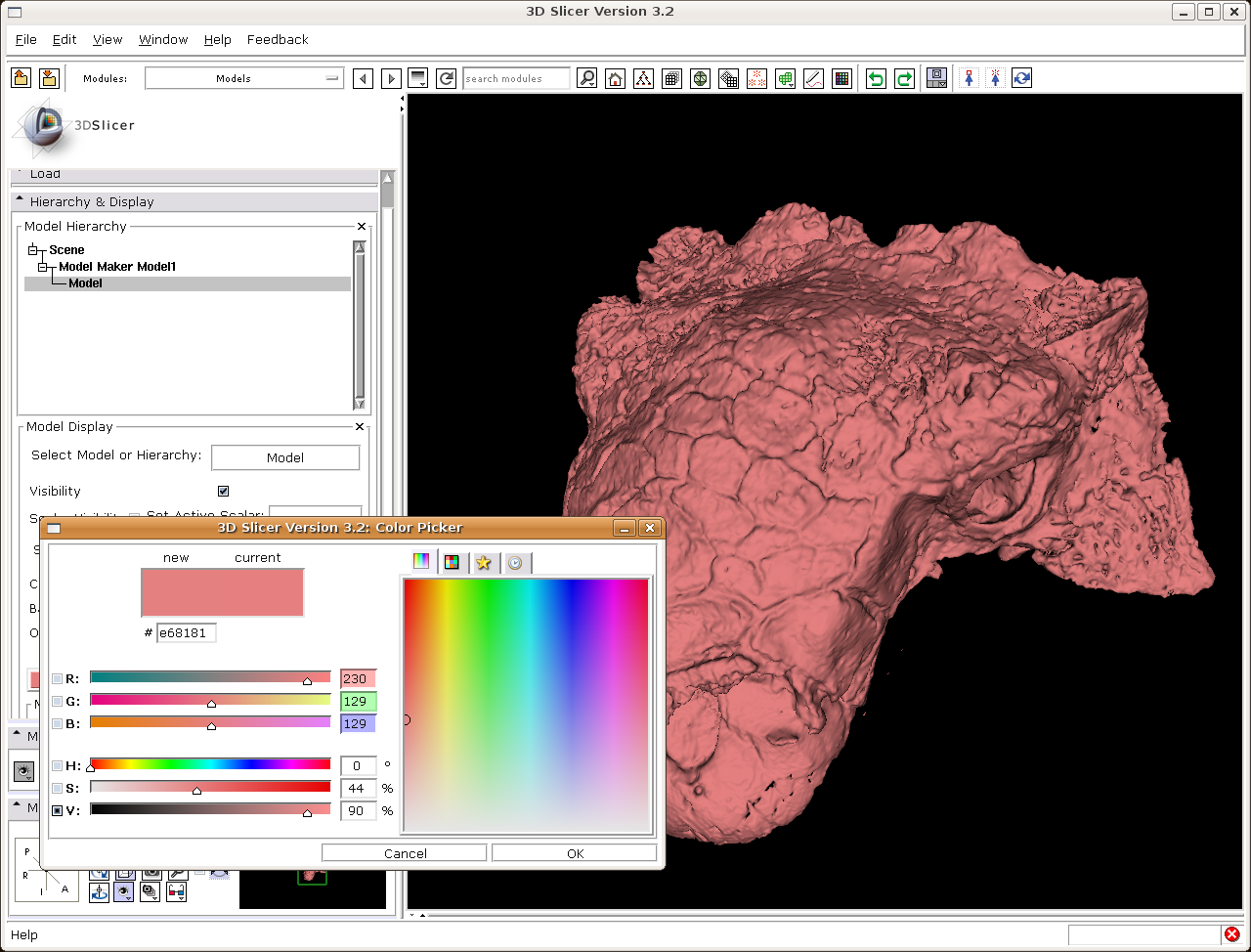Open the Feedback menu
Image resolution: width=1251 pixels, height=952 pixels.
point(278,40)
